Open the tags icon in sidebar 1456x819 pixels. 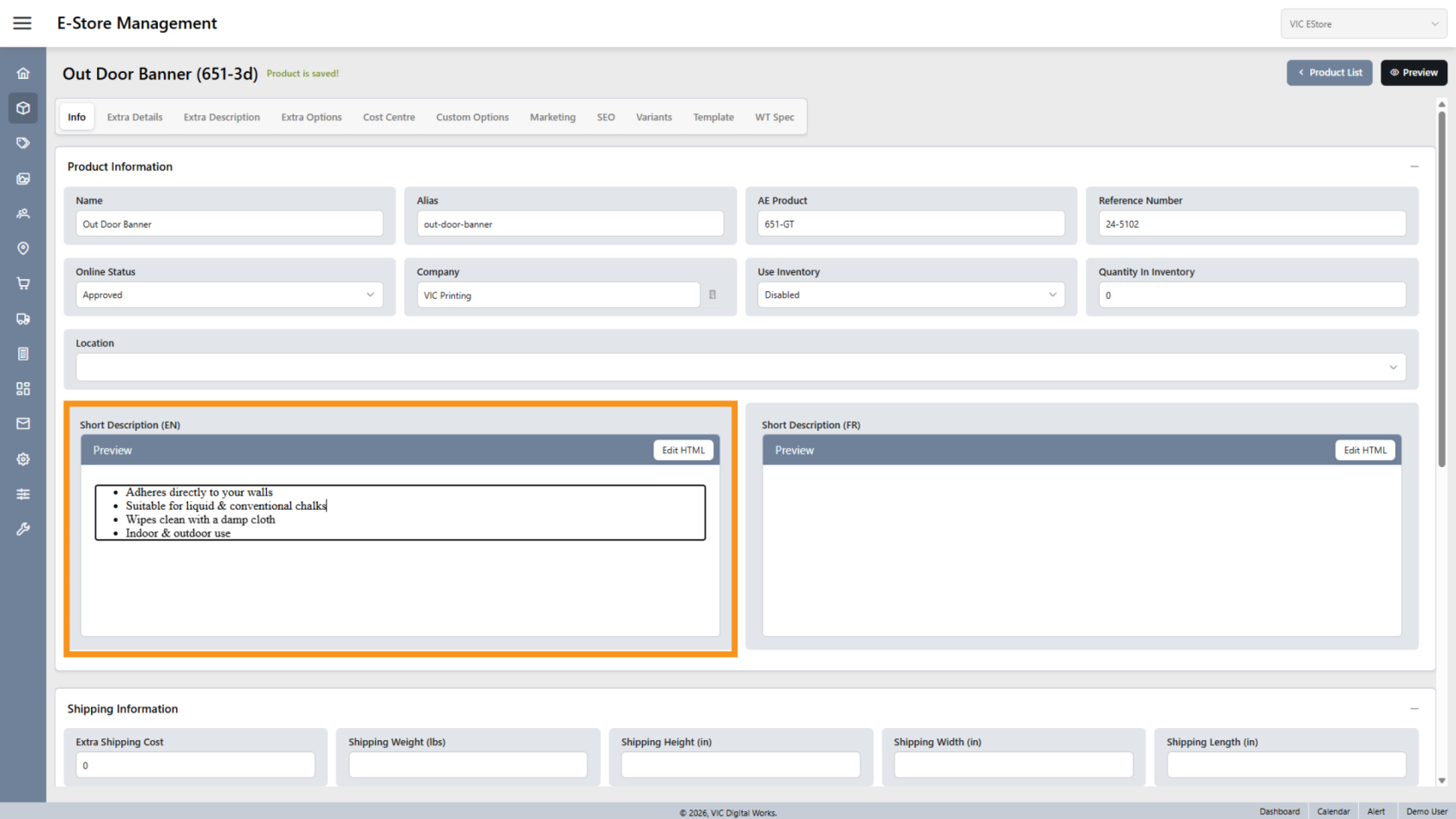(x=23, y=143)
